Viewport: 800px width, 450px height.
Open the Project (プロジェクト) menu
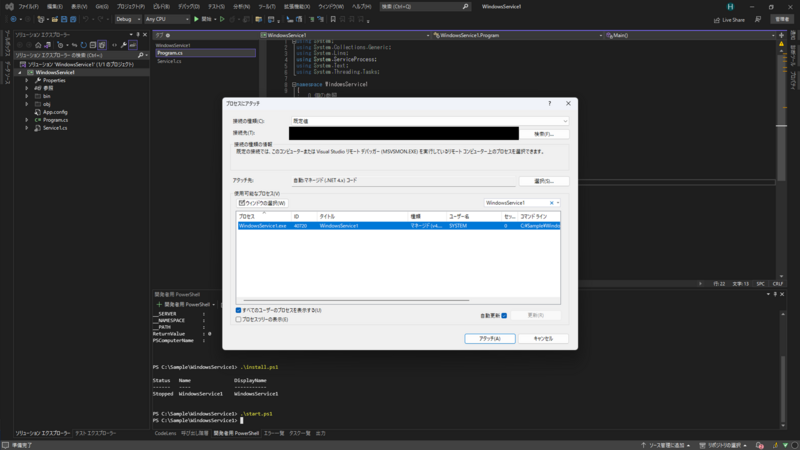[x=131, y=7]
